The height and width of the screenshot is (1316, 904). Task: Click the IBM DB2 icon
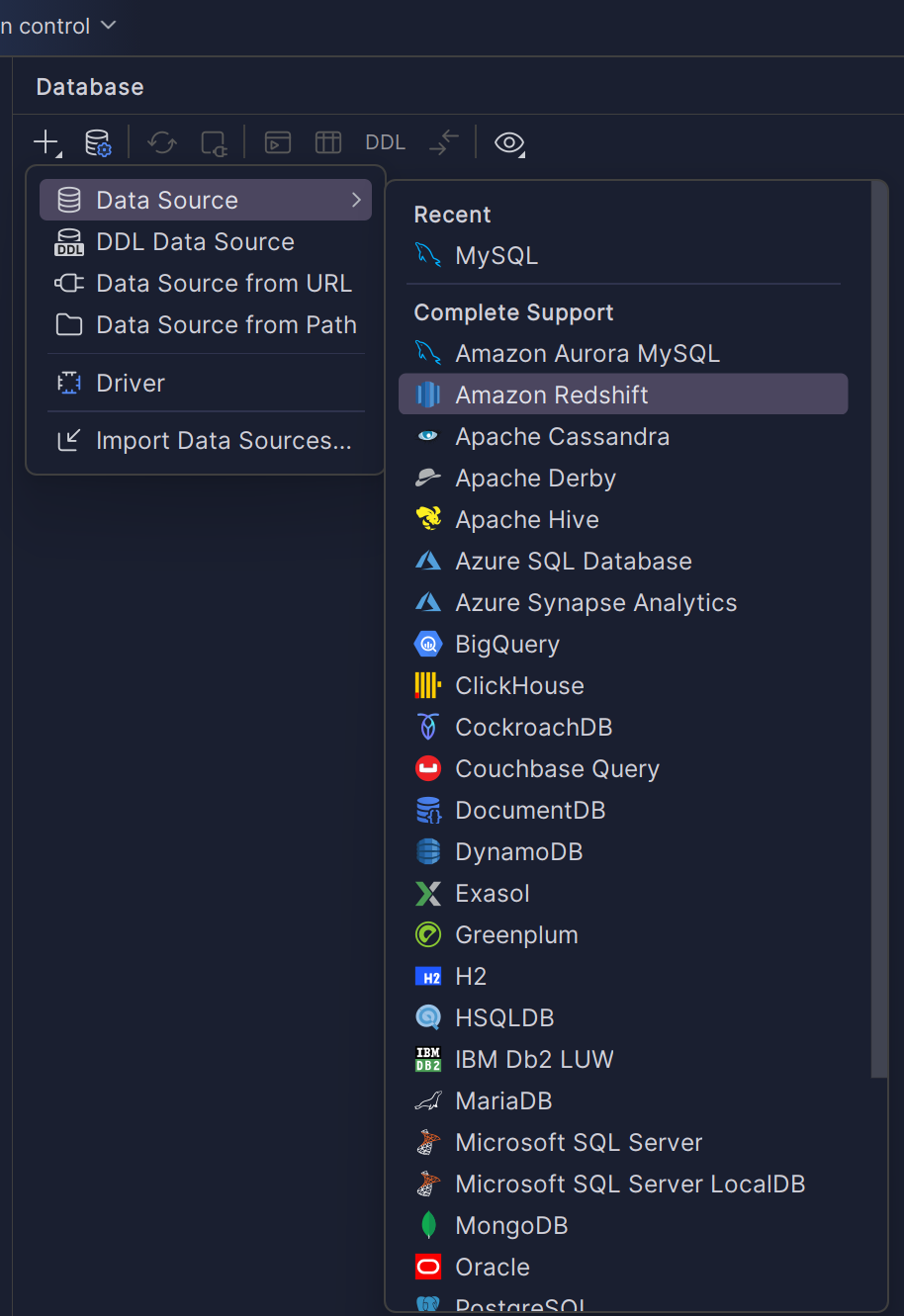[428, 1059]
